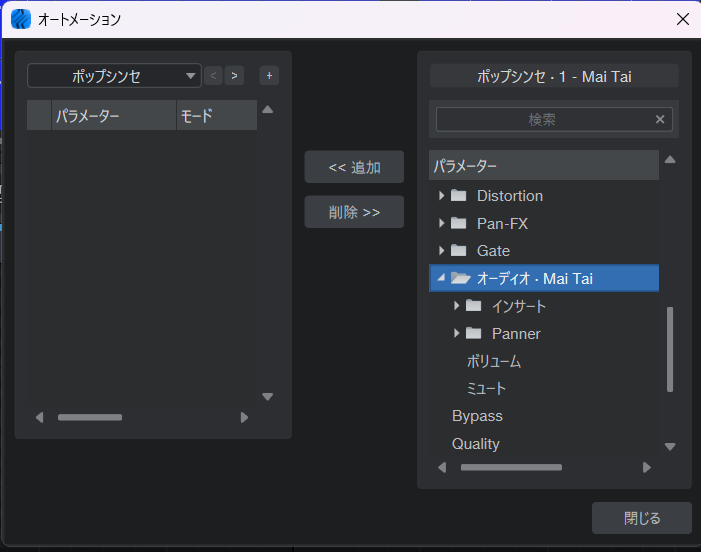Click parameter tree scroll up arrow
Image resolution: width=701 pixels, height=552 pixels.
click(670, 160)
